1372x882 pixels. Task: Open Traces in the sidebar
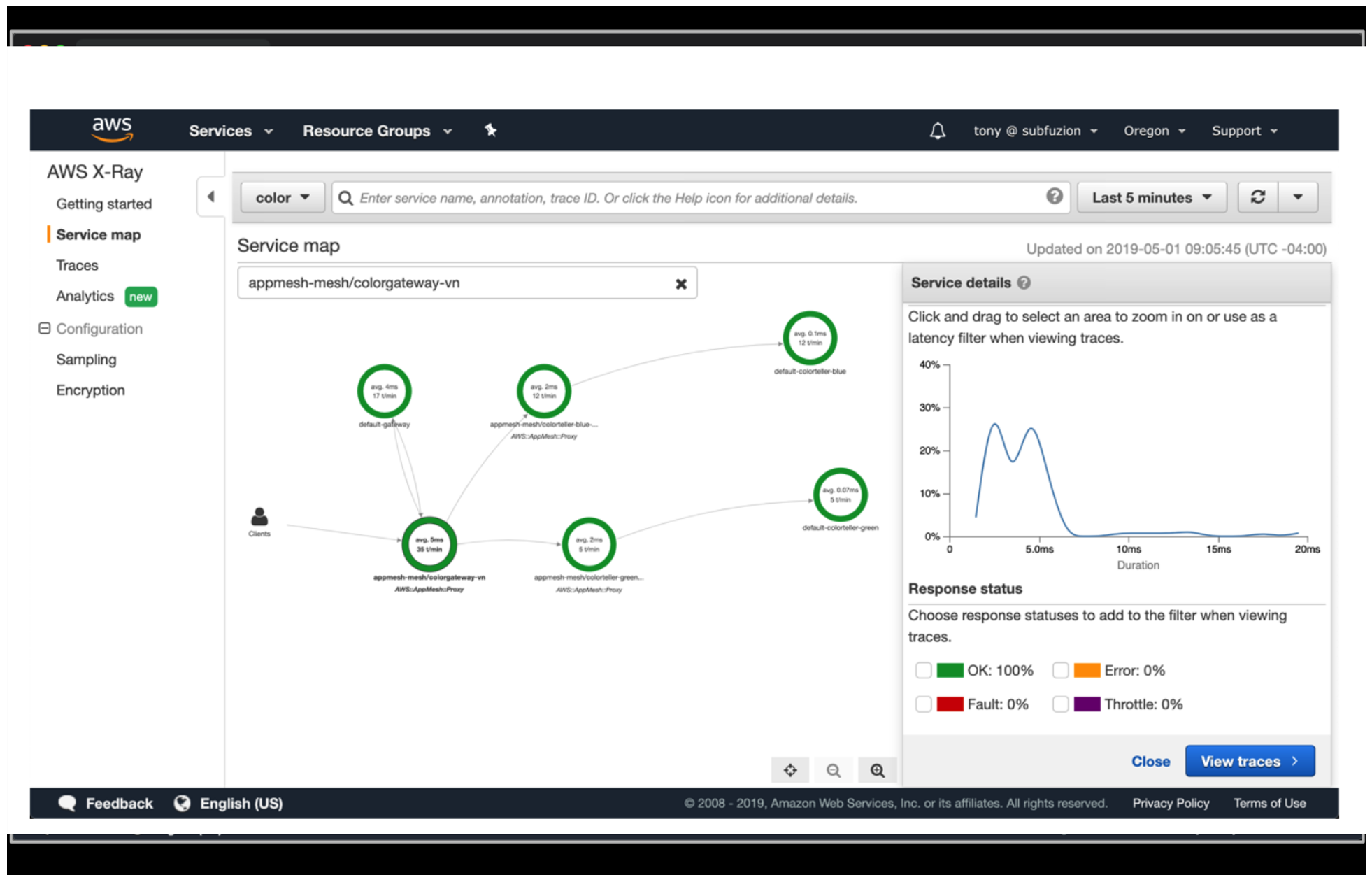[77, 265]
